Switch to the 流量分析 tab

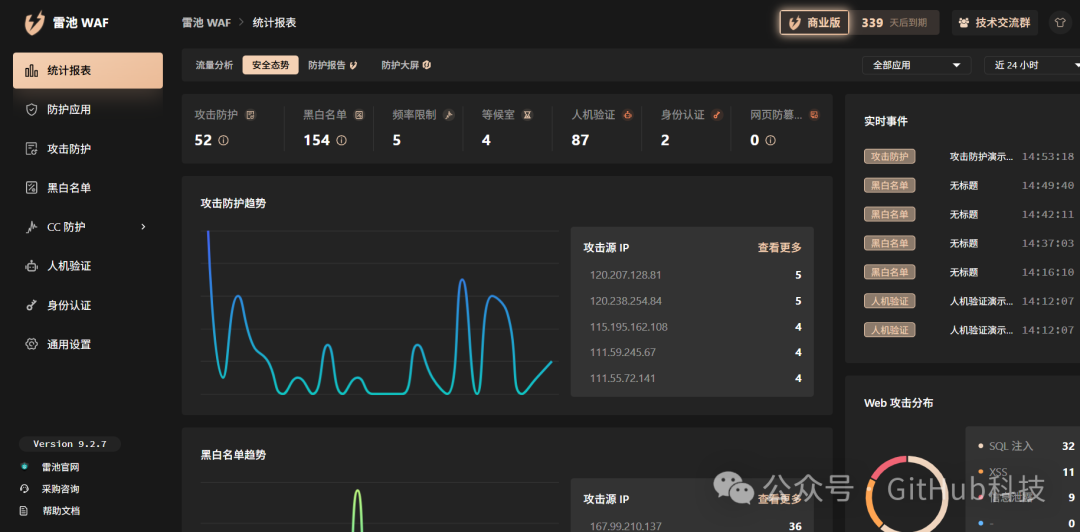click(214, 65)
